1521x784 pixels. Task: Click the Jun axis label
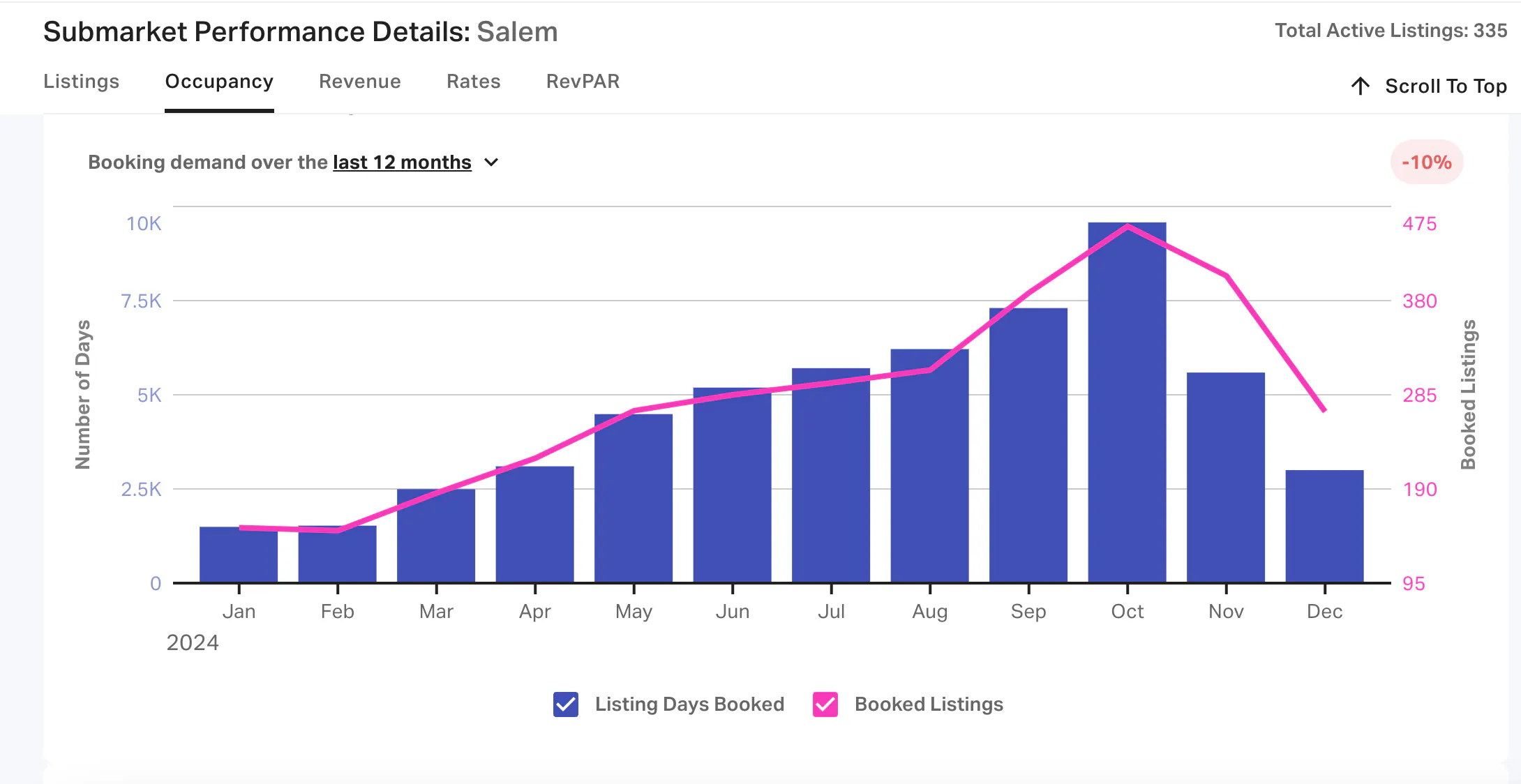click(x=732, y=612)
